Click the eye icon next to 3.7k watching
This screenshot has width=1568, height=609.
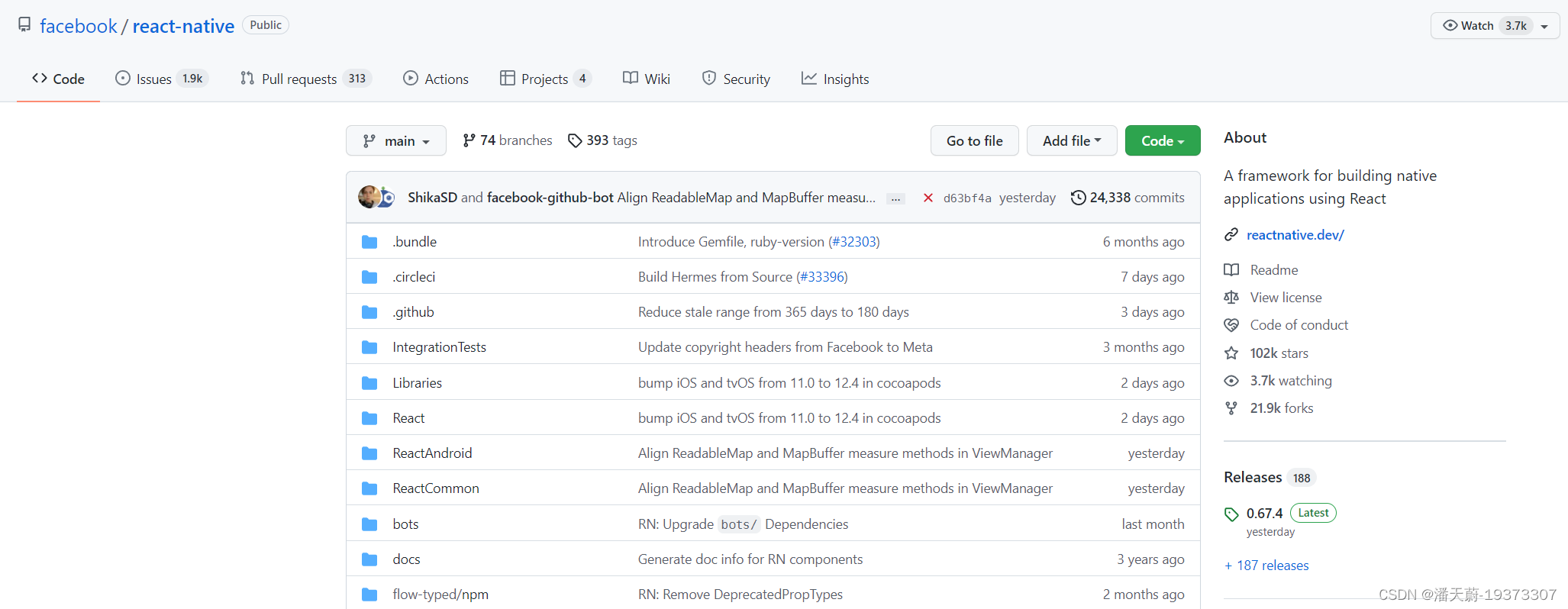1231,381
